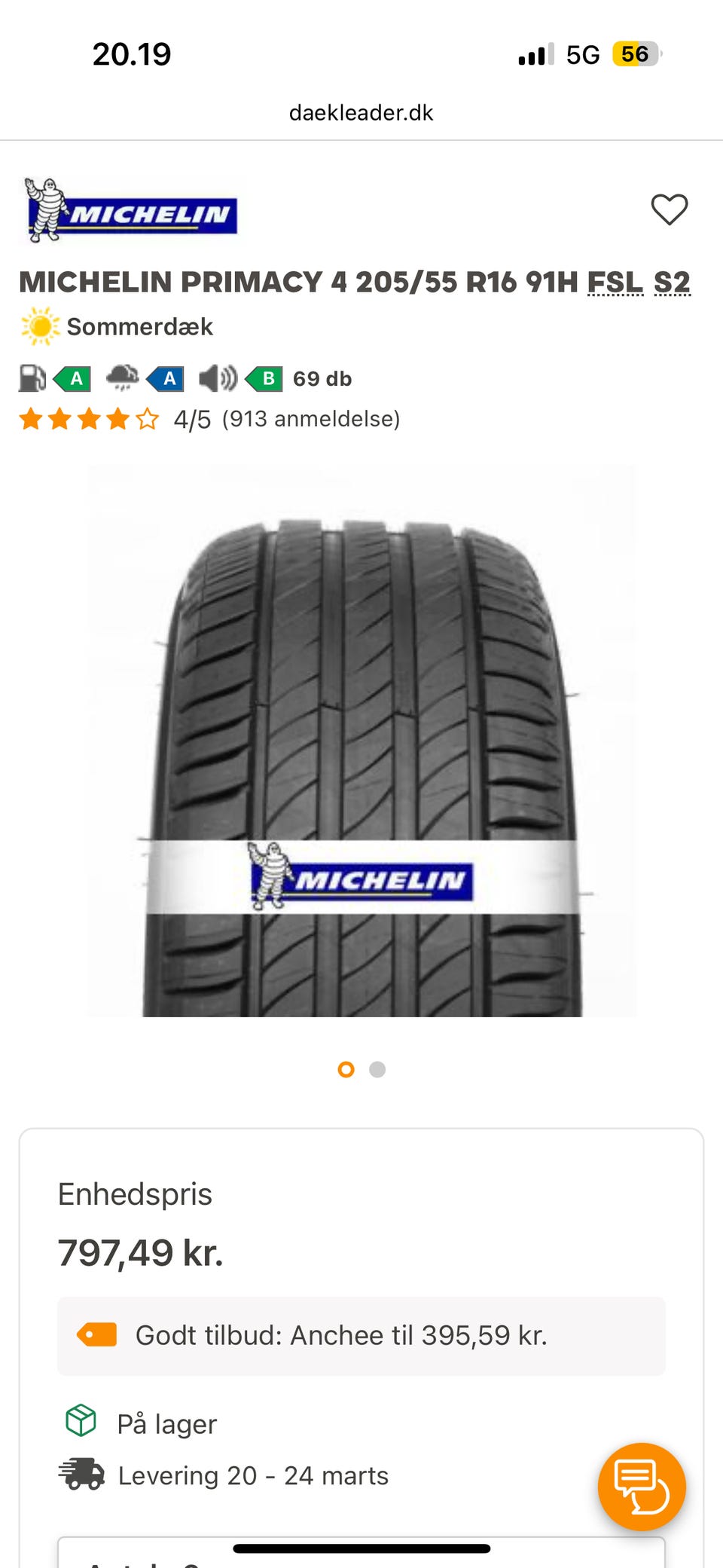The image size is (723, 1568).
Task: Switch to the second image carousel dot
Action: click(377, 1069)
